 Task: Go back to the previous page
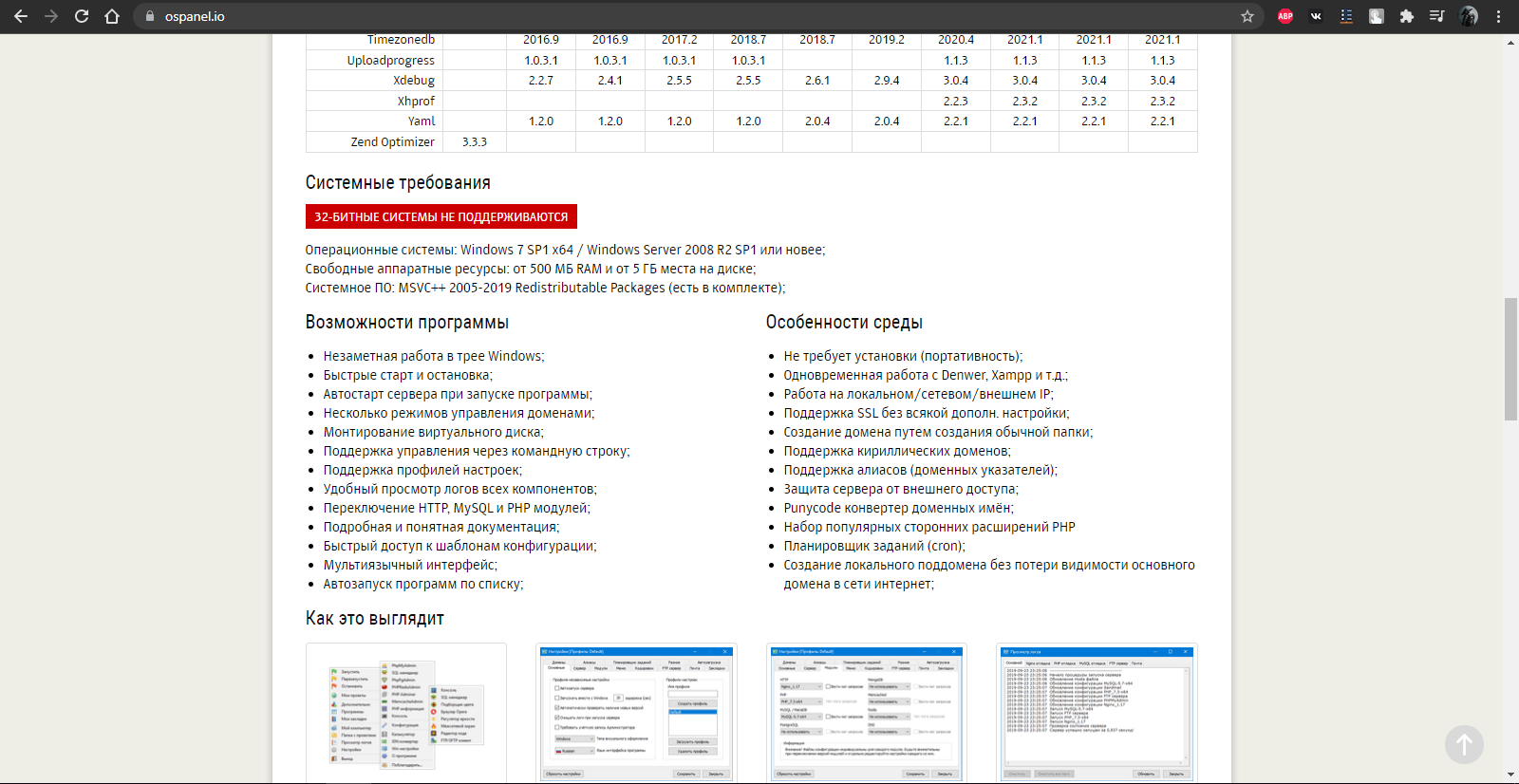(x=21, y=16)
